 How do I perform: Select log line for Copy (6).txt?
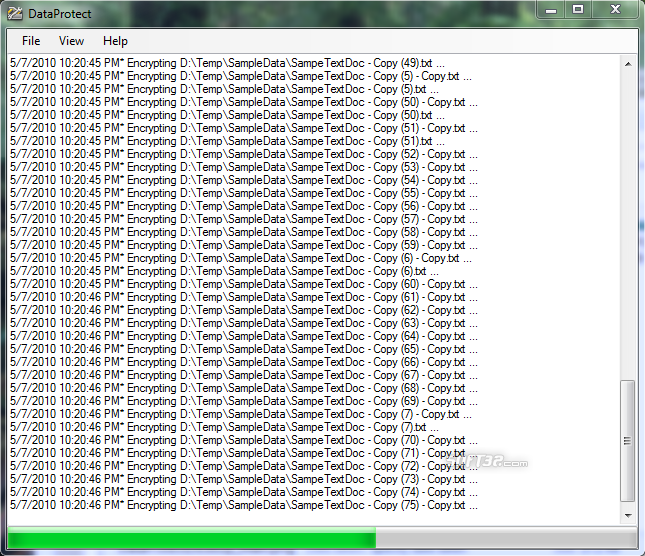click(x=224, y=271)
